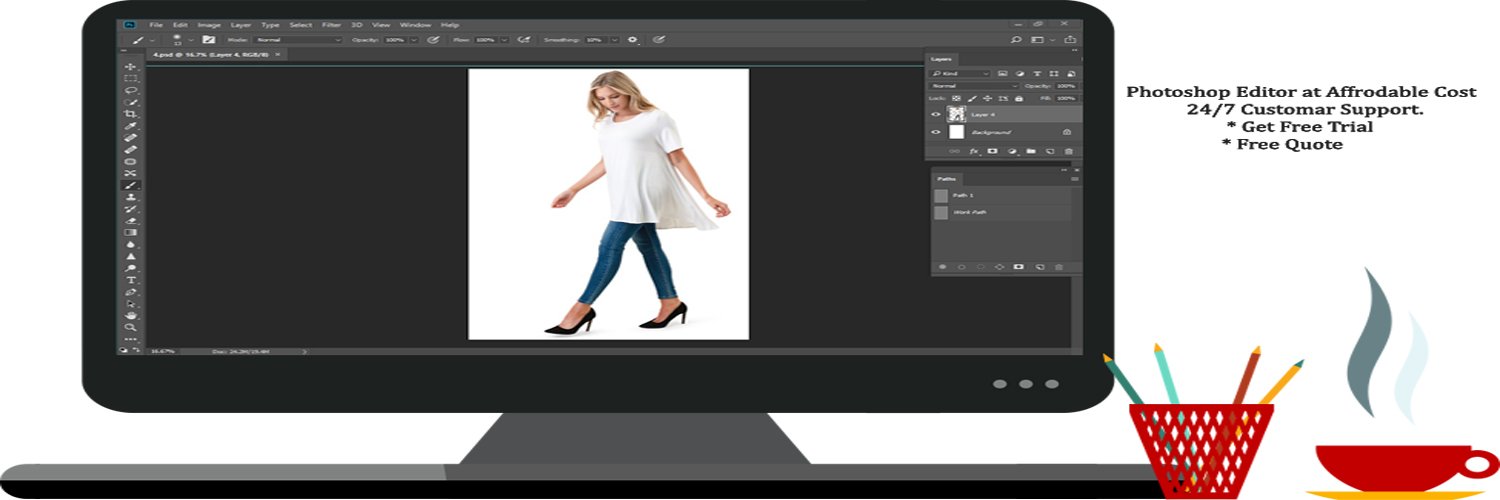Image resolution: width=1500 pixels, height=500 pixels.
Task: Enable airbrush-style build-up icon
Action: click(x=524, y=40)
